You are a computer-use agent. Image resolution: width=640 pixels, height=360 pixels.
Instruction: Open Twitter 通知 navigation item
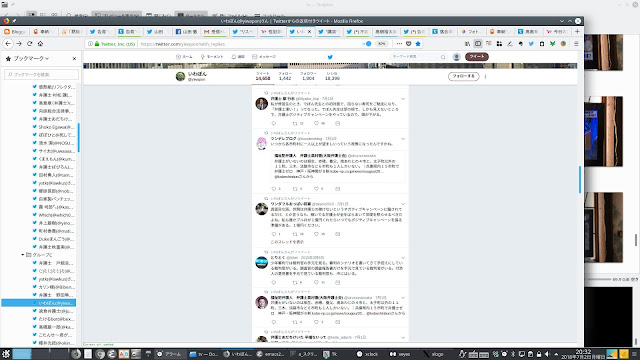point(238,57)
